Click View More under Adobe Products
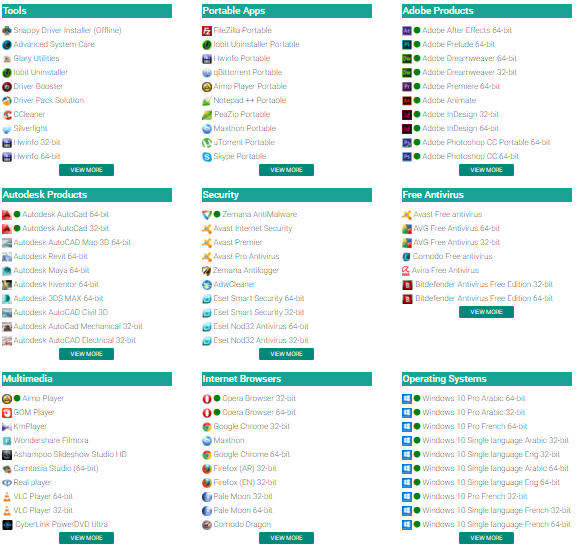Viewport: 578px width, 548px height. [486, 170]
